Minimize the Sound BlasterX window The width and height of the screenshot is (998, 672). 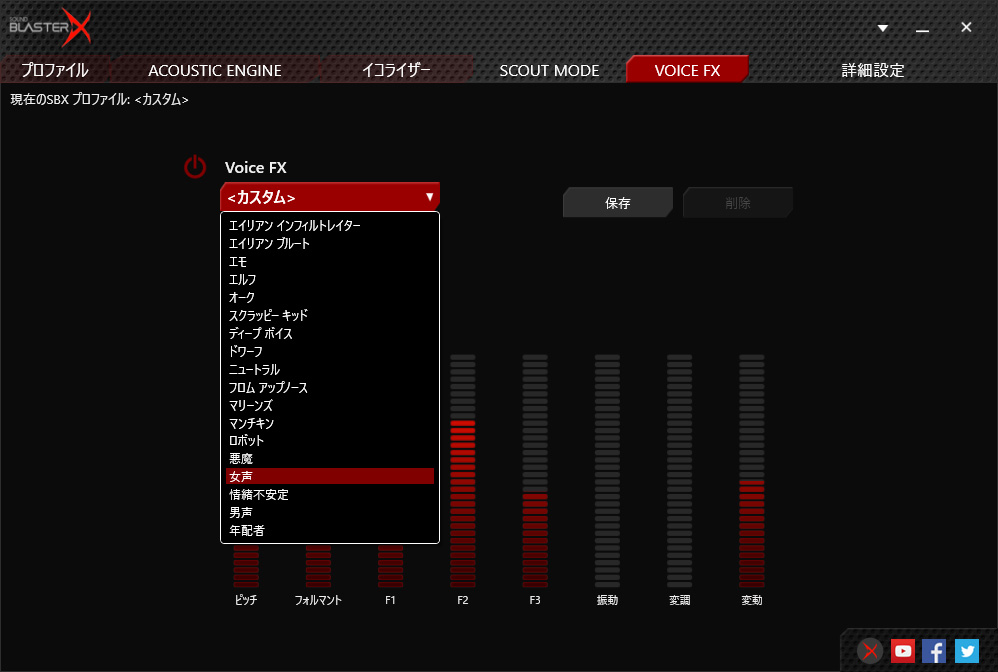(x=922, y=29)
